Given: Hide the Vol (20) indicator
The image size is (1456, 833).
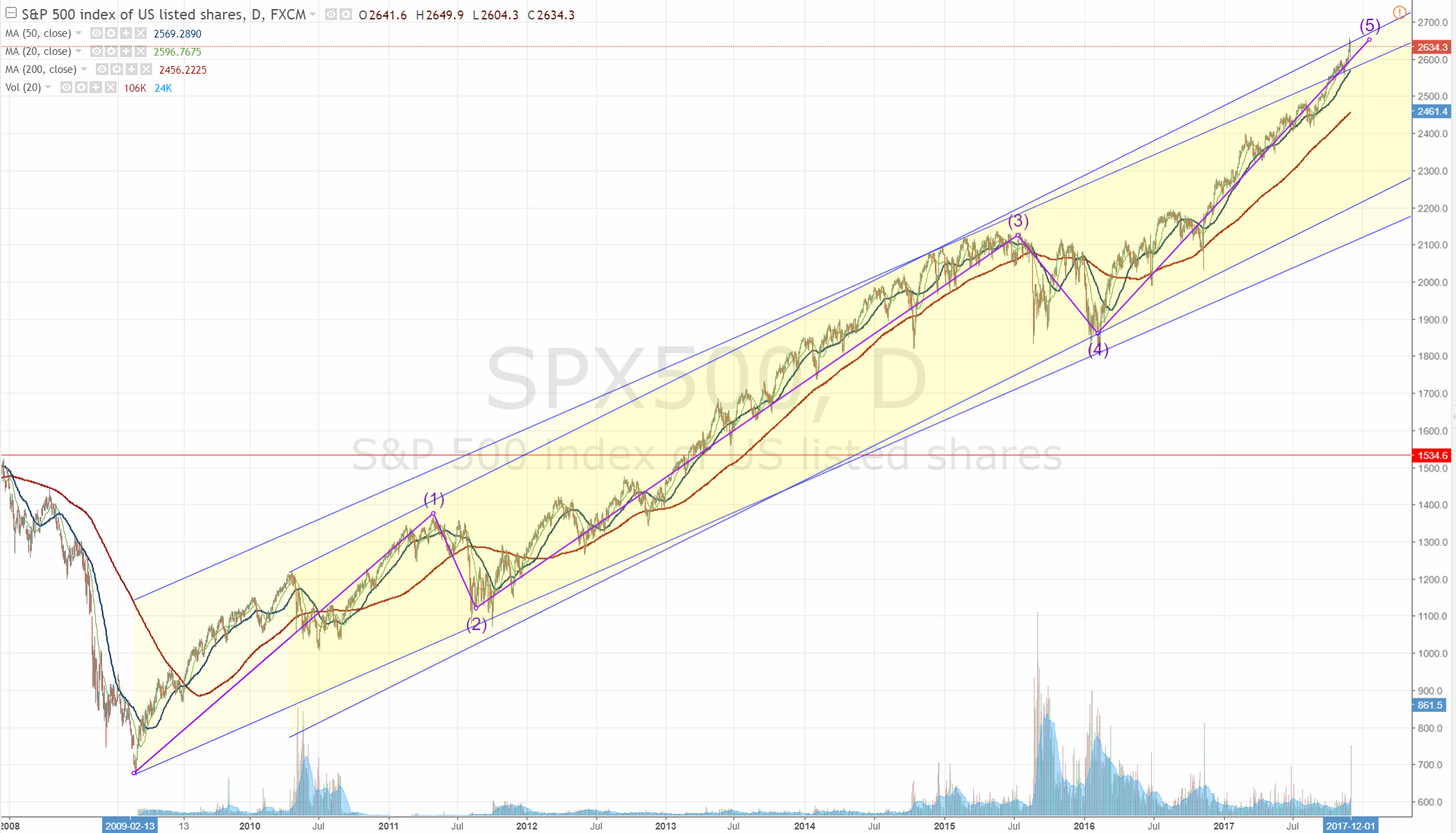Looking at the screenshot, I should coord(67,88).
